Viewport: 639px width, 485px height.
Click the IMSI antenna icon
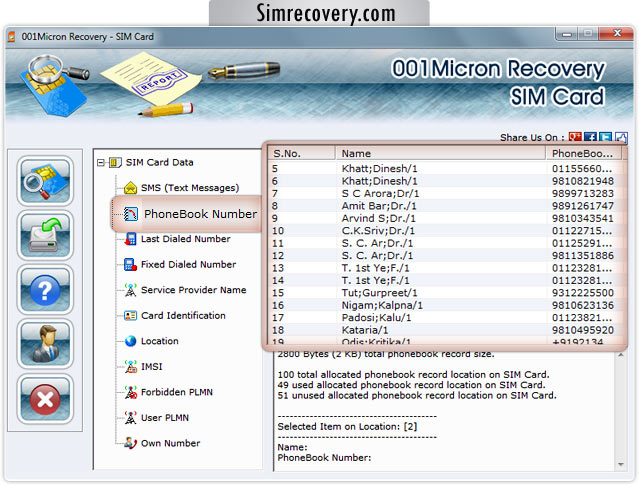pyautogui.click(x=130, y=366)
